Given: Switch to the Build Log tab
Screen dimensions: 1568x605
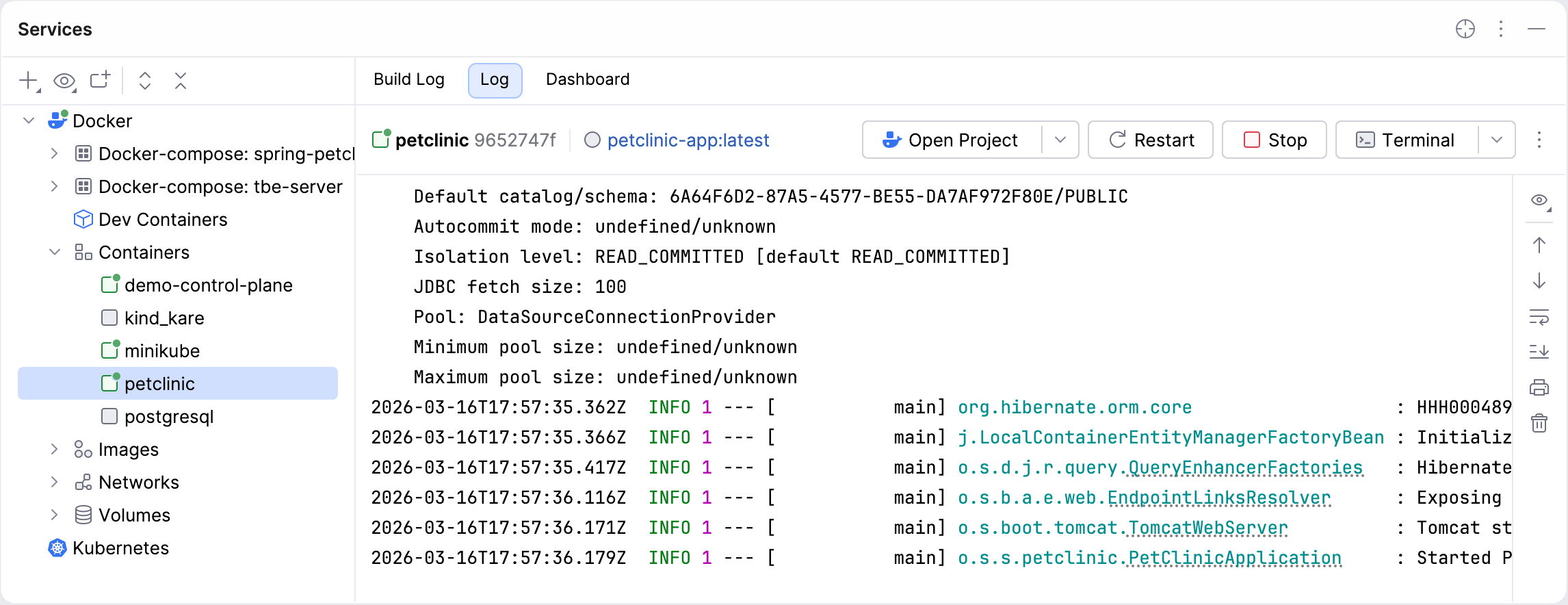Looking at the screenshot, I should click(408, 80).
